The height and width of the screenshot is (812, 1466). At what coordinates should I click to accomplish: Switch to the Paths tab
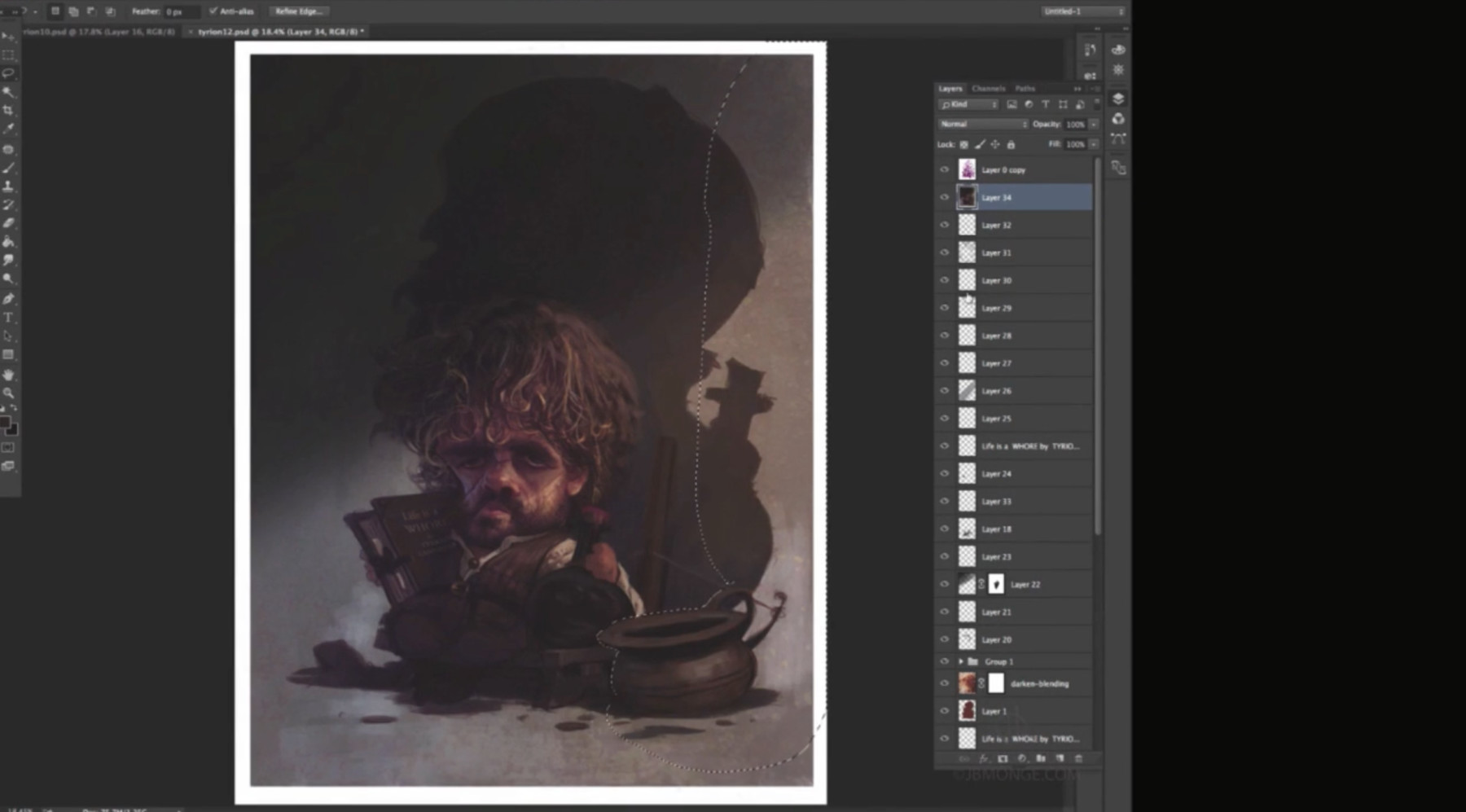tap(1025, 88)
